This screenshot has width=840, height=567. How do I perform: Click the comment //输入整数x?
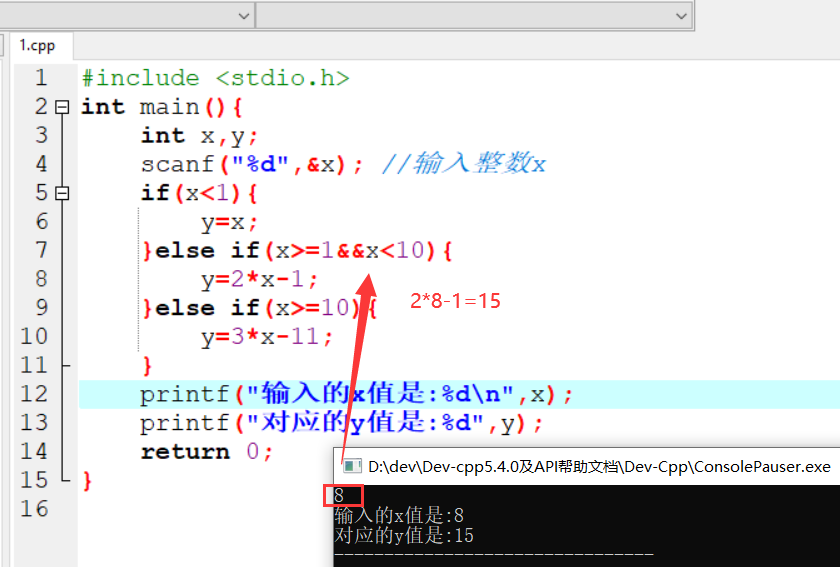point(463,163)
